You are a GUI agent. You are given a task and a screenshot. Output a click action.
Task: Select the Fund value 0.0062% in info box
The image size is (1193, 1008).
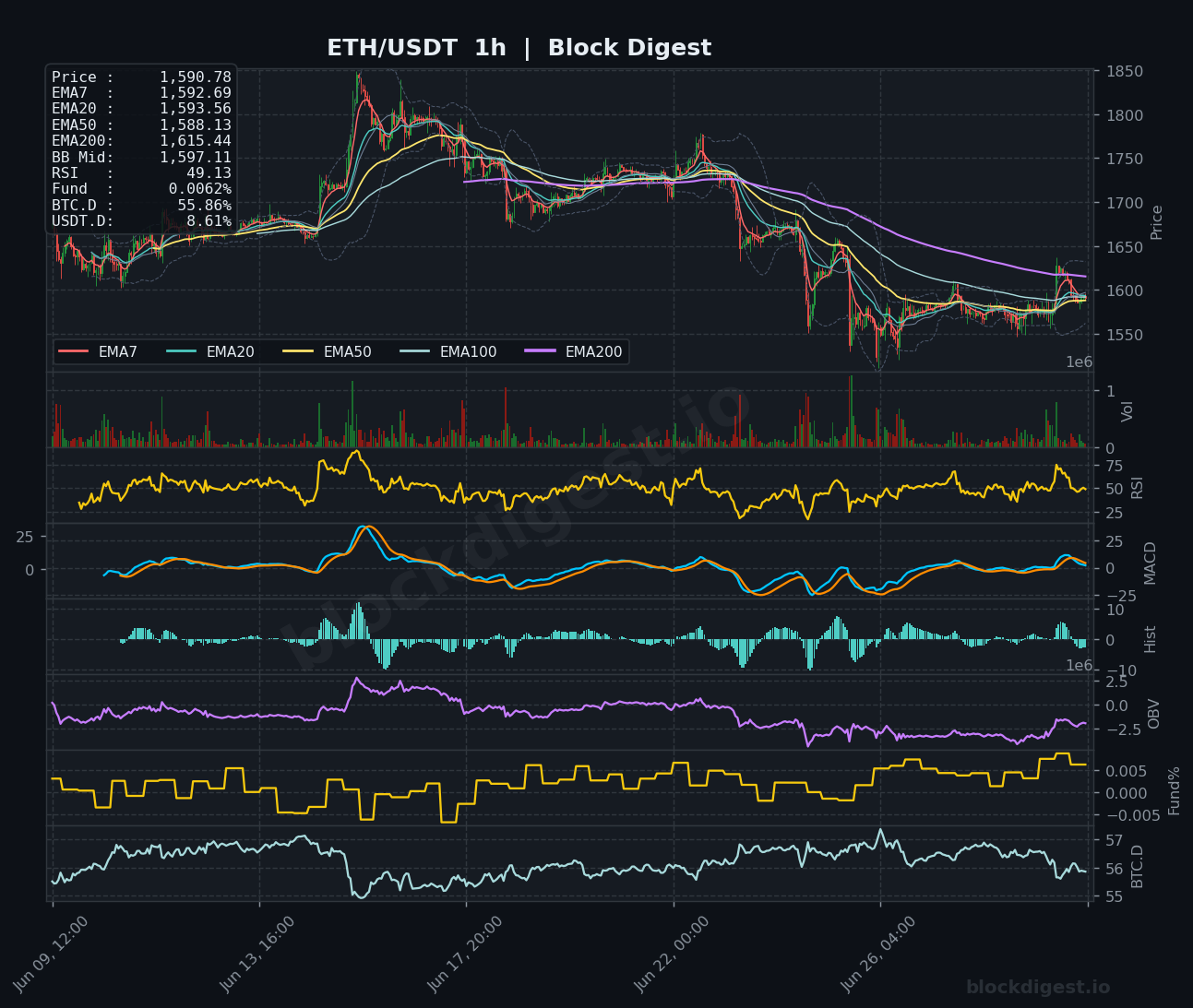pyautogui.click(x=200, y=189)
